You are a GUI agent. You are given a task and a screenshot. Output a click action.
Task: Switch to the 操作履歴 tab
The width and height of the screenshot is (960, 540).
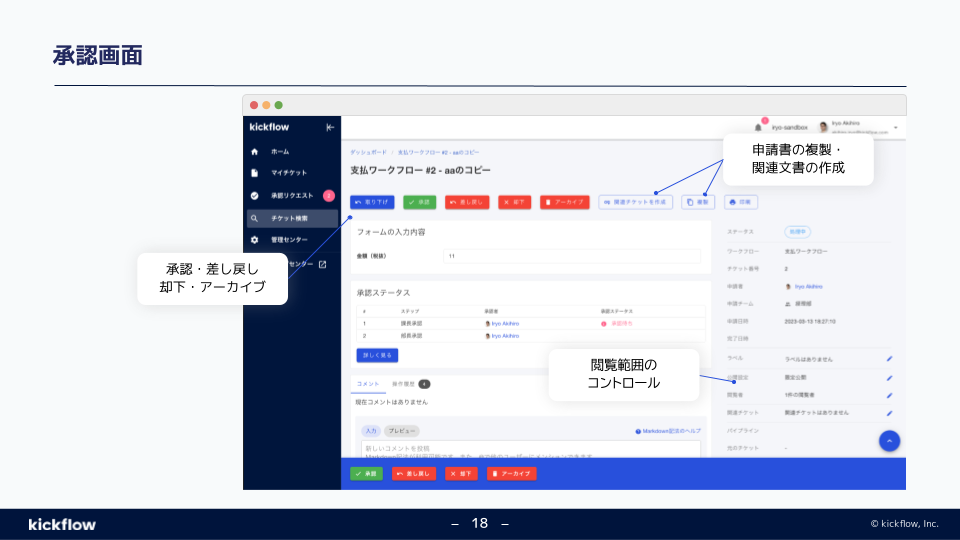[403, 384]
